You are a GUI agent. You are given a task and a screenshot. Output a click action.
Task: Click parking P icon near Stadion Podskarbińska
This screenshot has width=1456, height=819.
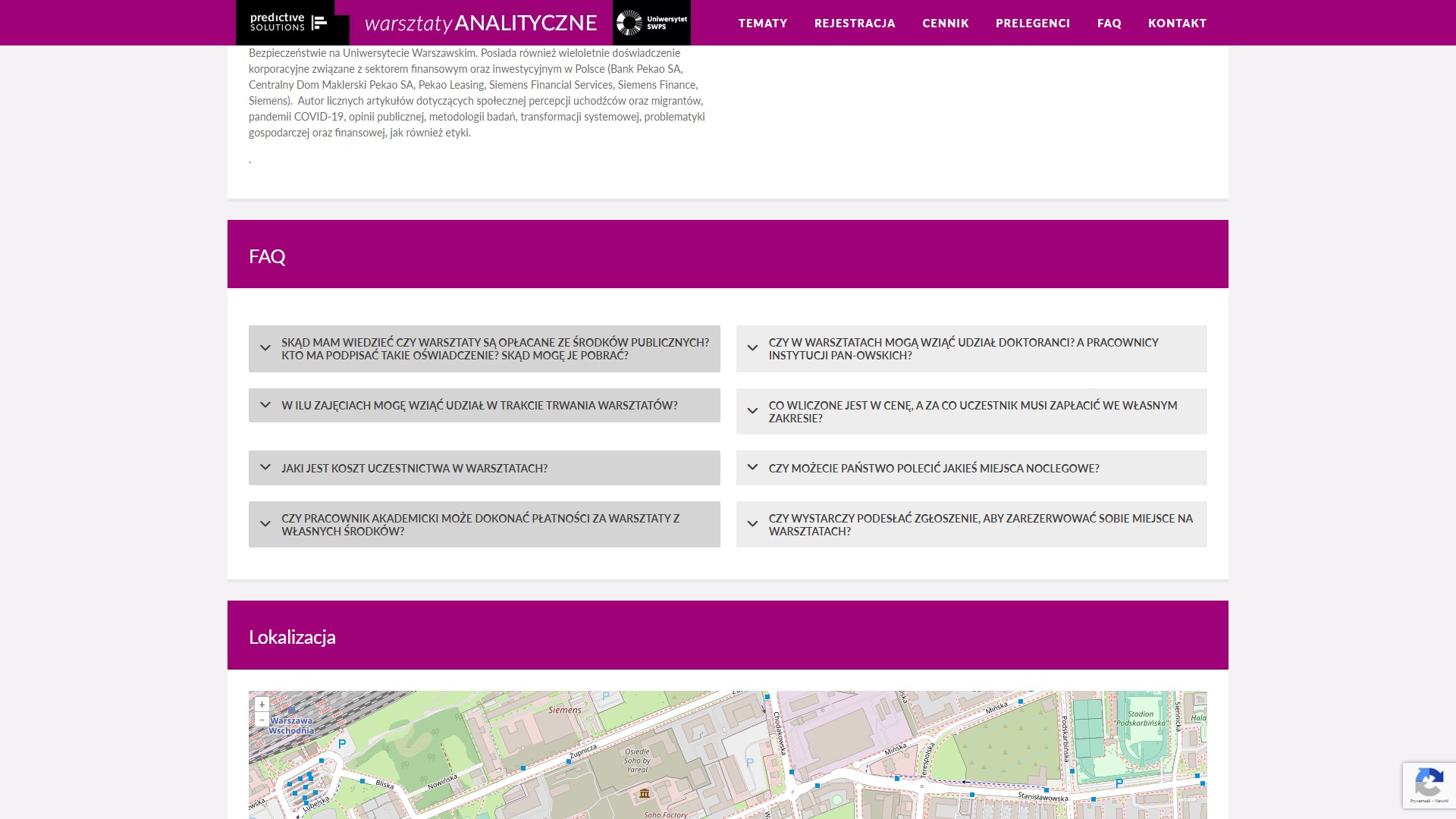pos(1119,783)
